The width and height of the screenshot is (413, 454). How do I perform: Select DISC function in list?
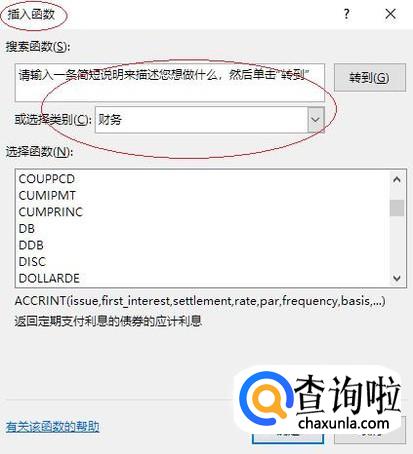[x=32, y=262]
